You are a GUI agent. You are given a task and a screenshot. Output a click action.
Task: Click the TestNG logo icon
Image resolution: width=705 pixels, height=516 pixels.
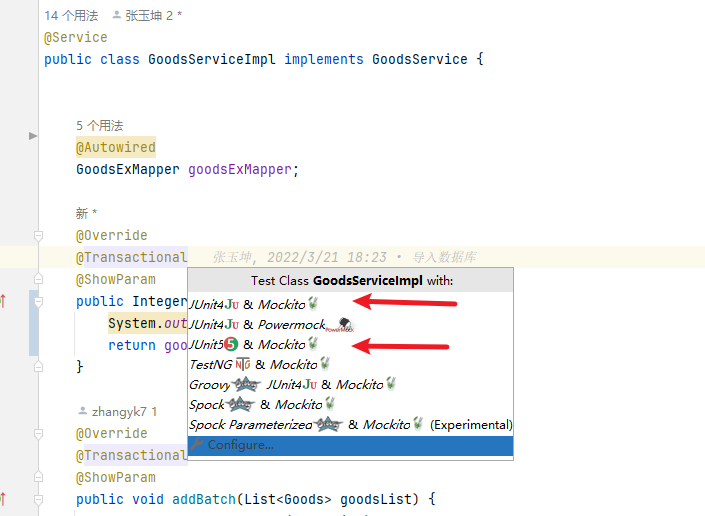243,364
